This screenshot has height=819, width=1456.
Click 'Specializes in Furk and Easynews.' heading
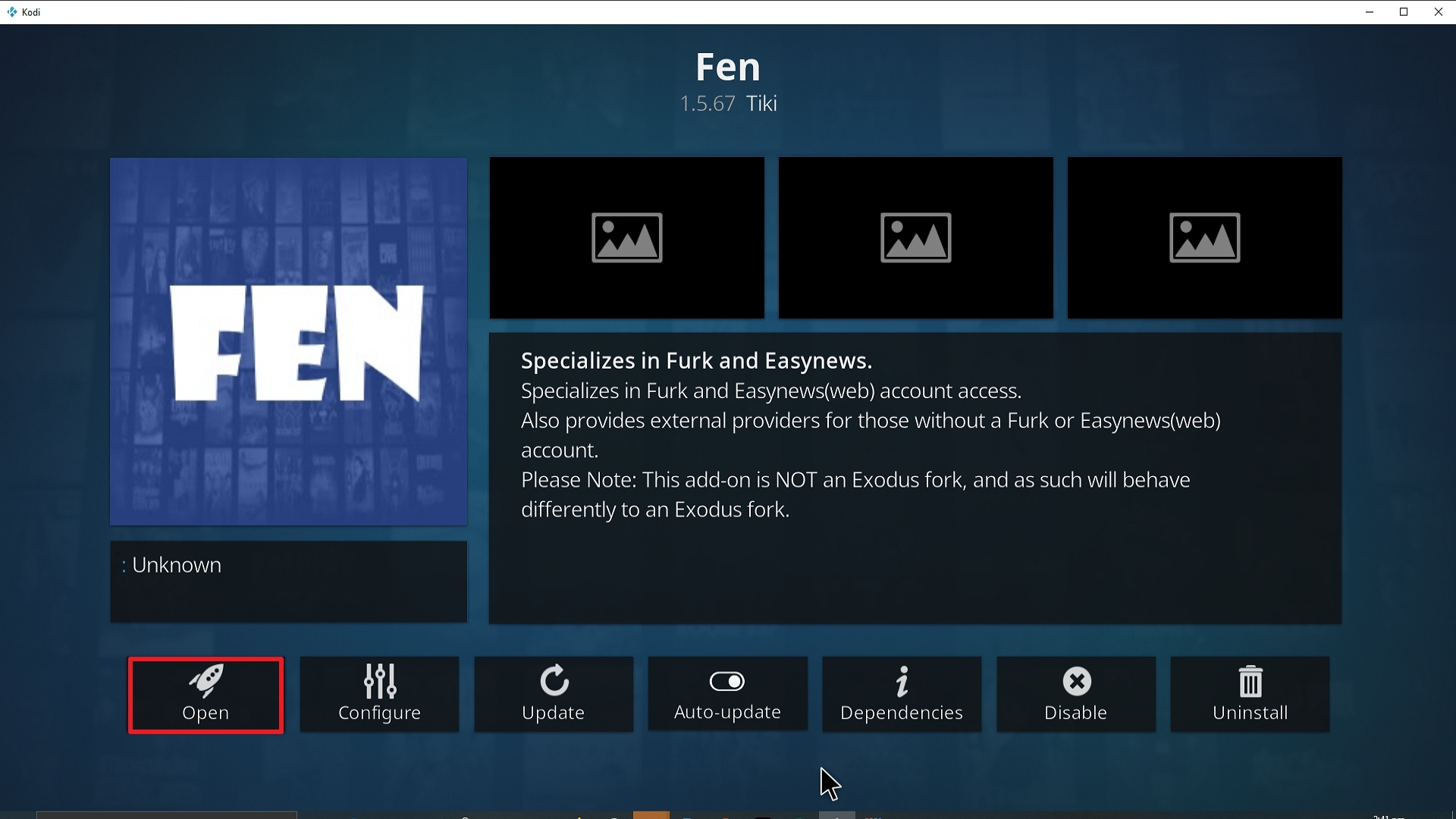click(x=696, y=361)
